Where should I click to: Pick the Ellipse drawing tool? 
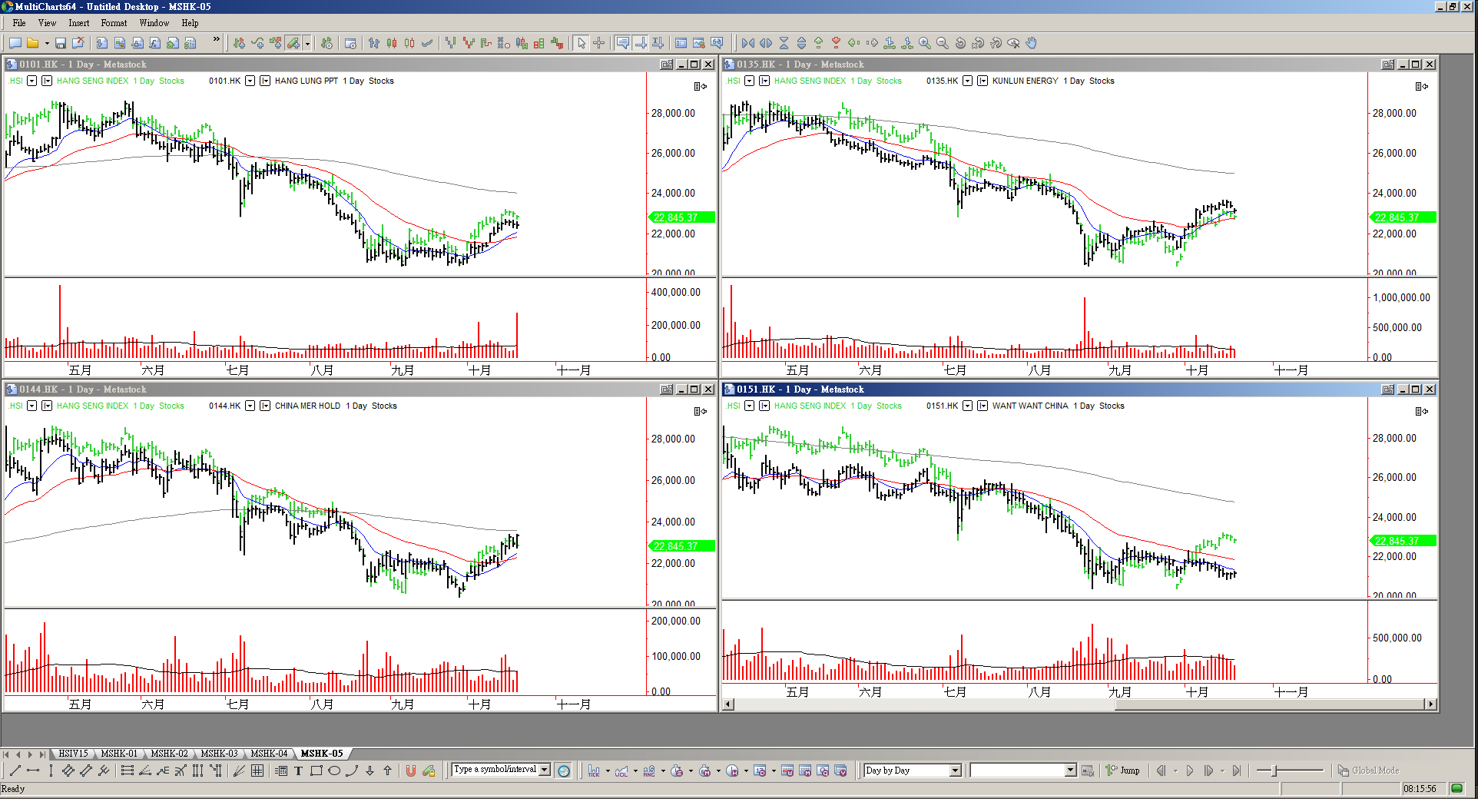(x=334, y=771)
